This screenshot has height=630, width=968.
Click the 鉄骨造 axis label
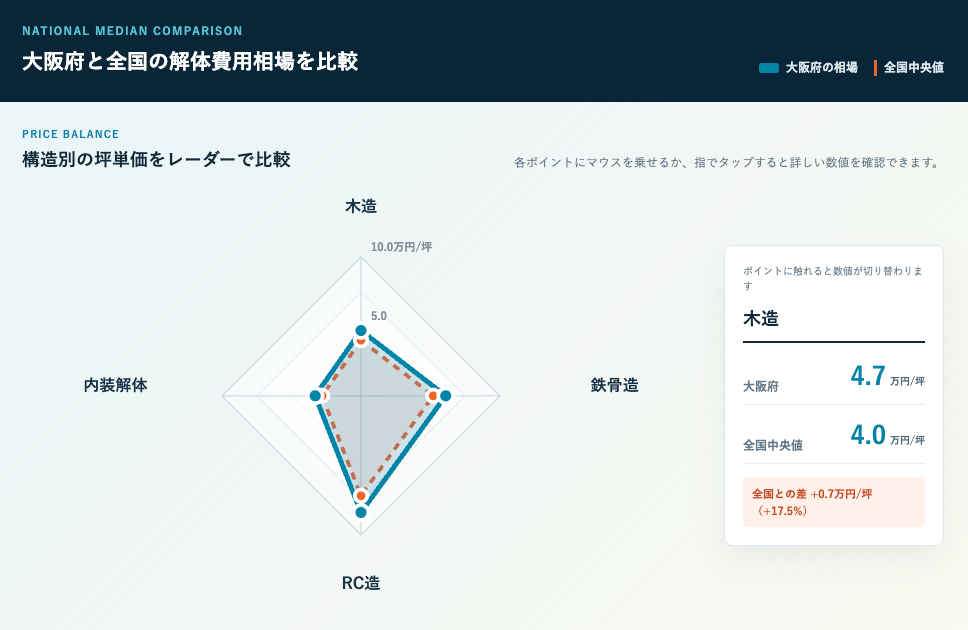click(614, 385)
